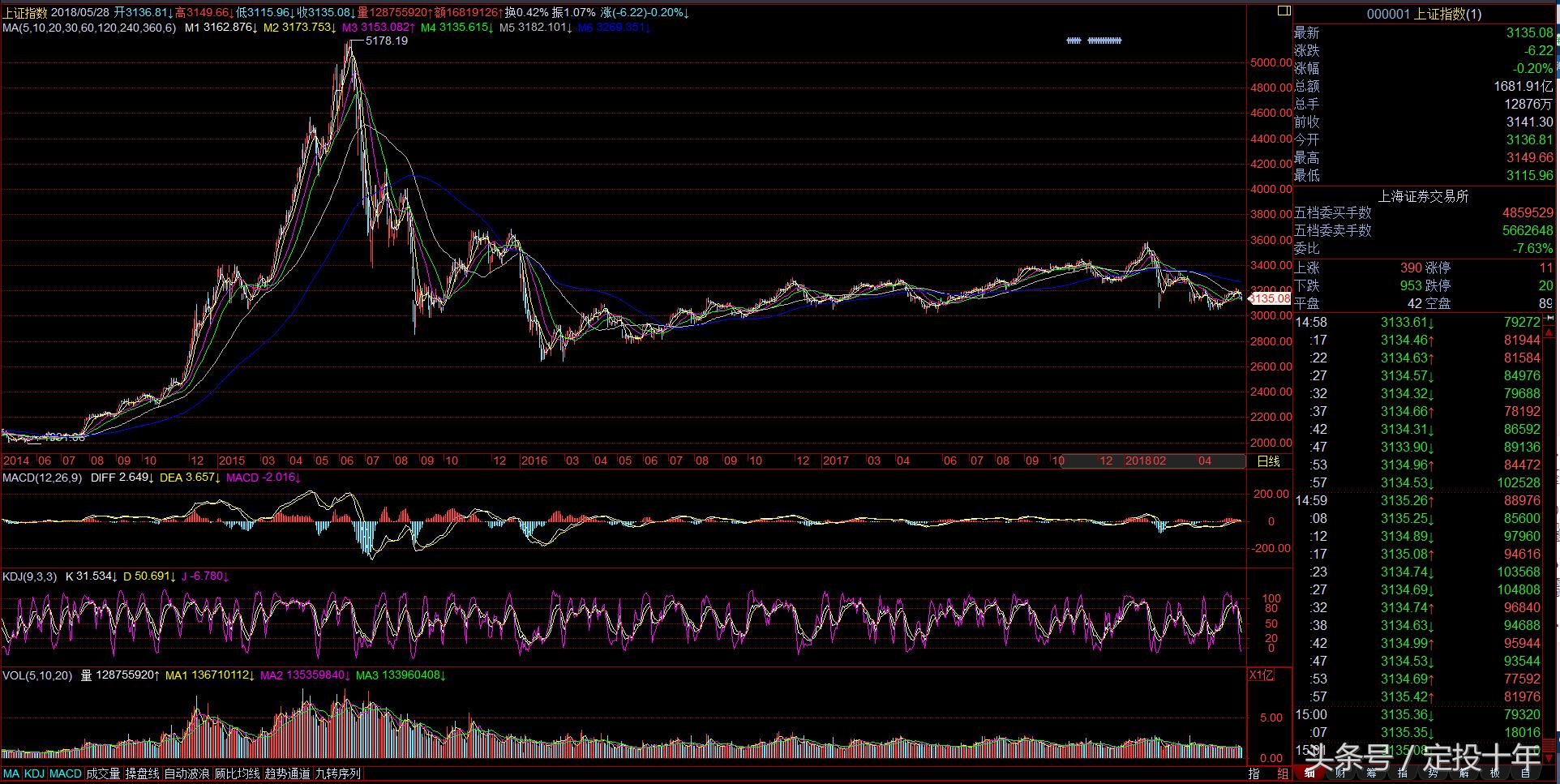Screen dimensions: 1560x784
Task: Click the M5 3182.101 moving average value
Action: click(536, 28)
